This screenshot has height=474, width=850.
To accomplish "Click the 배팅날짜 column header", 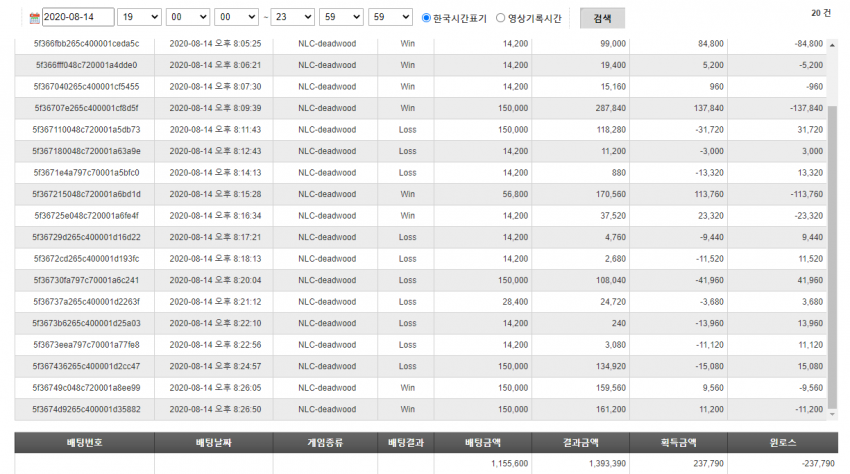I will [214, 443].
